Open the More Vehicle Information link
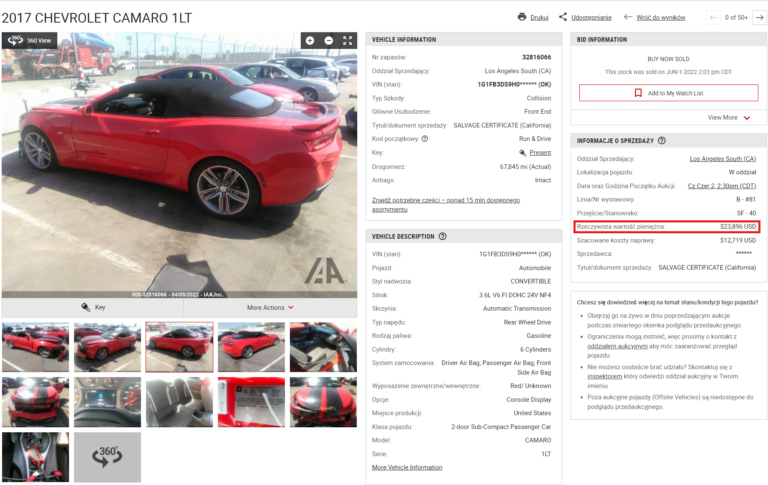 [x=407, y=467]
